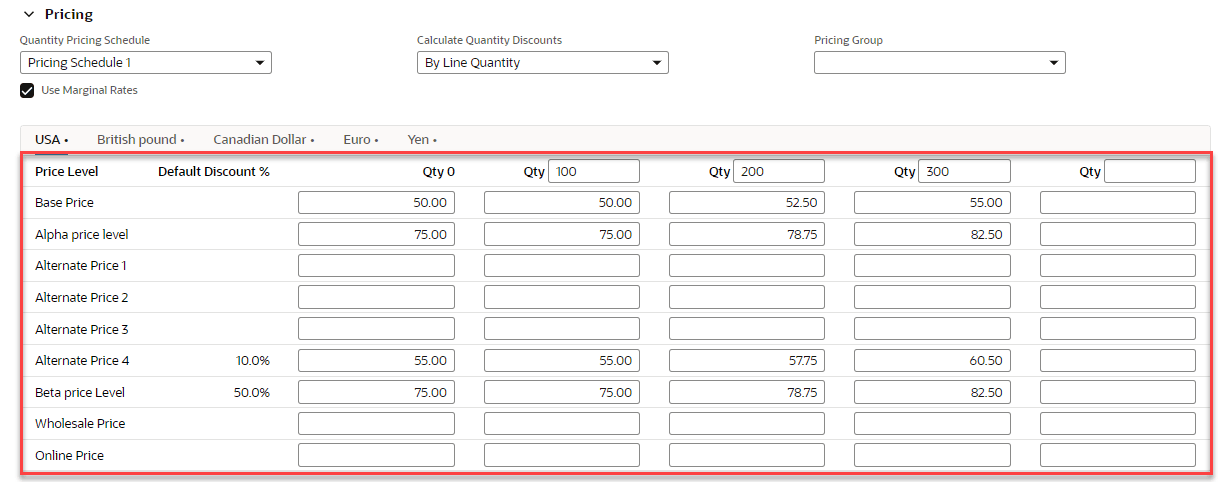1223x482 pixels.
Task: Click Alternate Price 4 field showing 60.50
Action: (x=932, y=361)
